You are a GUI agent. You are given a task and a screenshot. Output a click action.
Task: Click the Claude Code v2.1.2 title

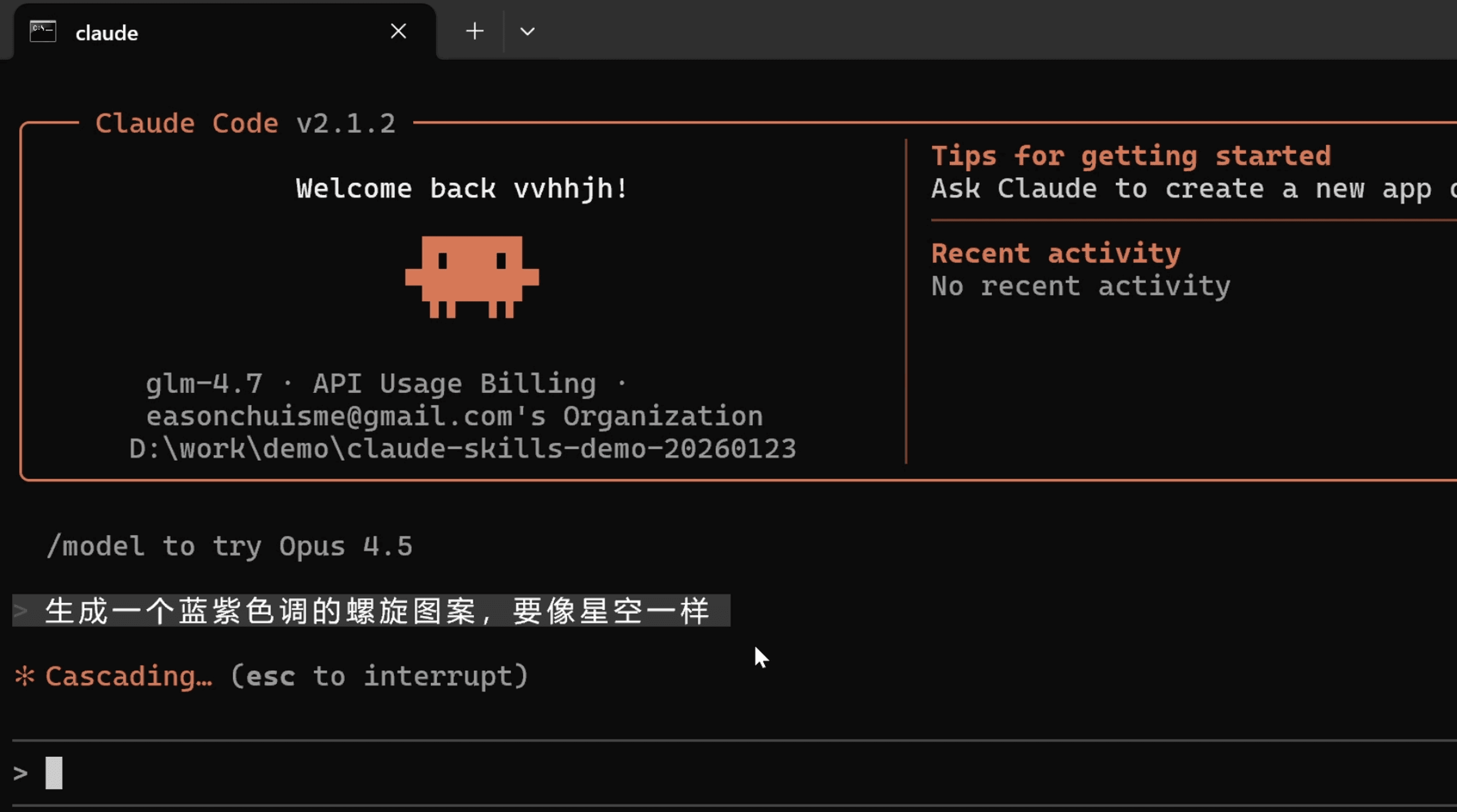(245, 124)
